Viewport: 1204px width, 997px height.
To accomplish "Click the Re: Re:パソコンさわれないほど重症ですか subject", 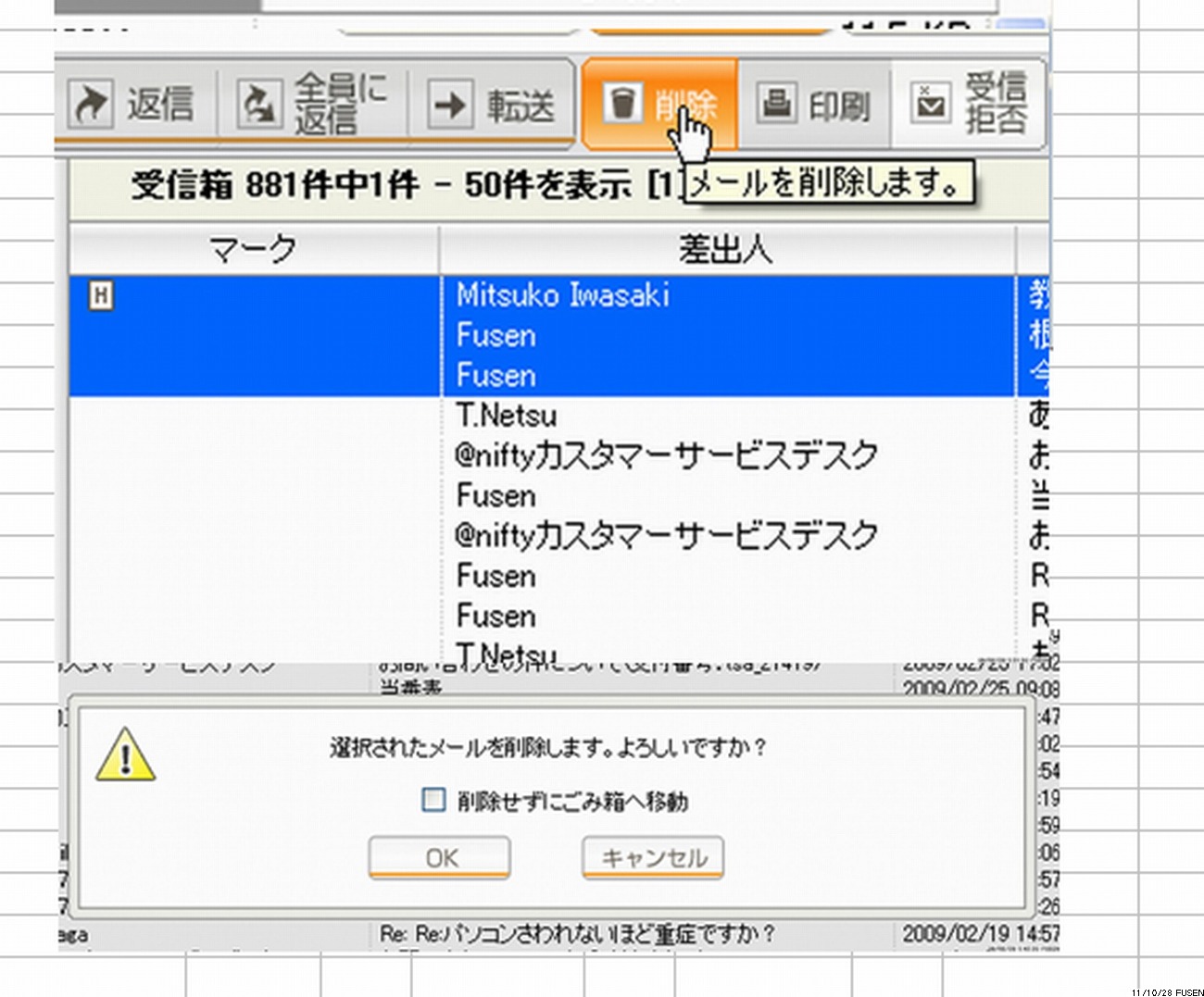I will 577,934.
